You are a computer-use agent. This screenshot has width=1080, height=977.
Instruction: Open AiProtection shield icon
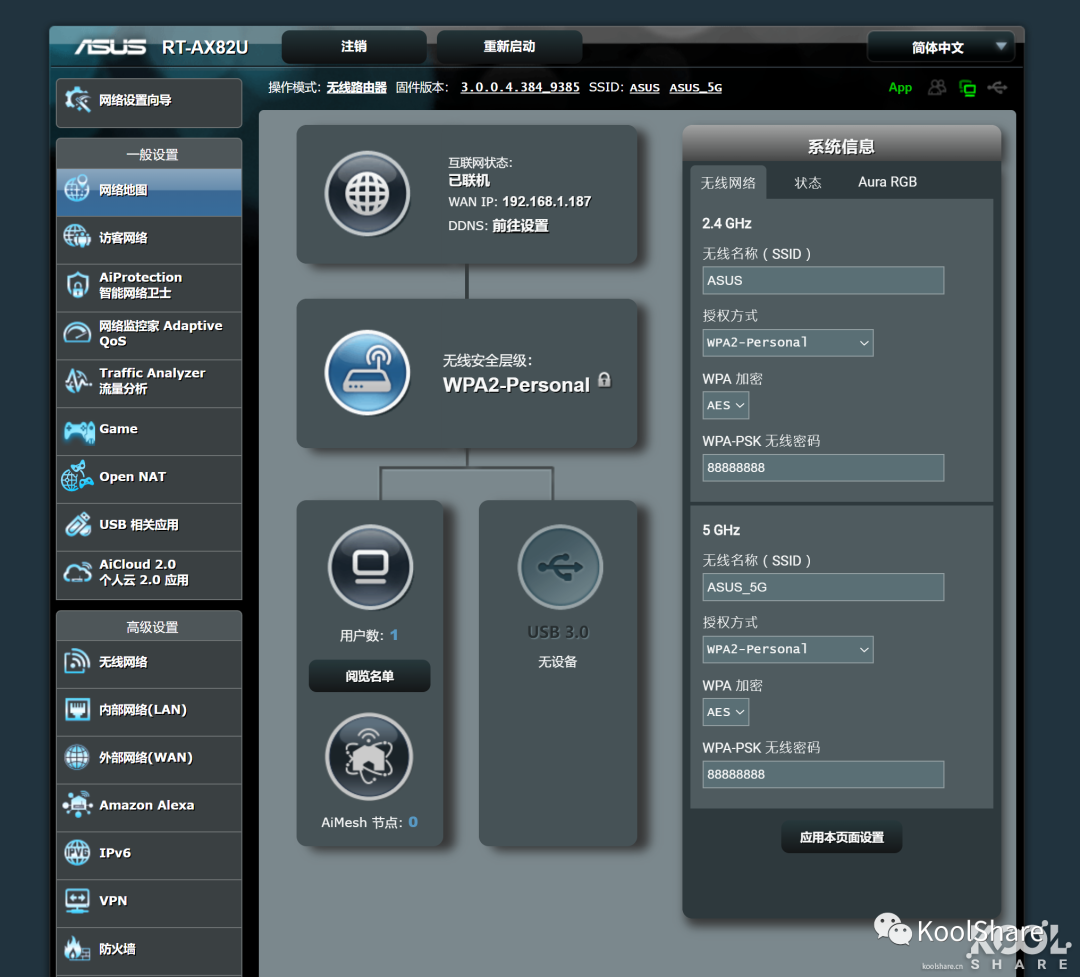77,285
